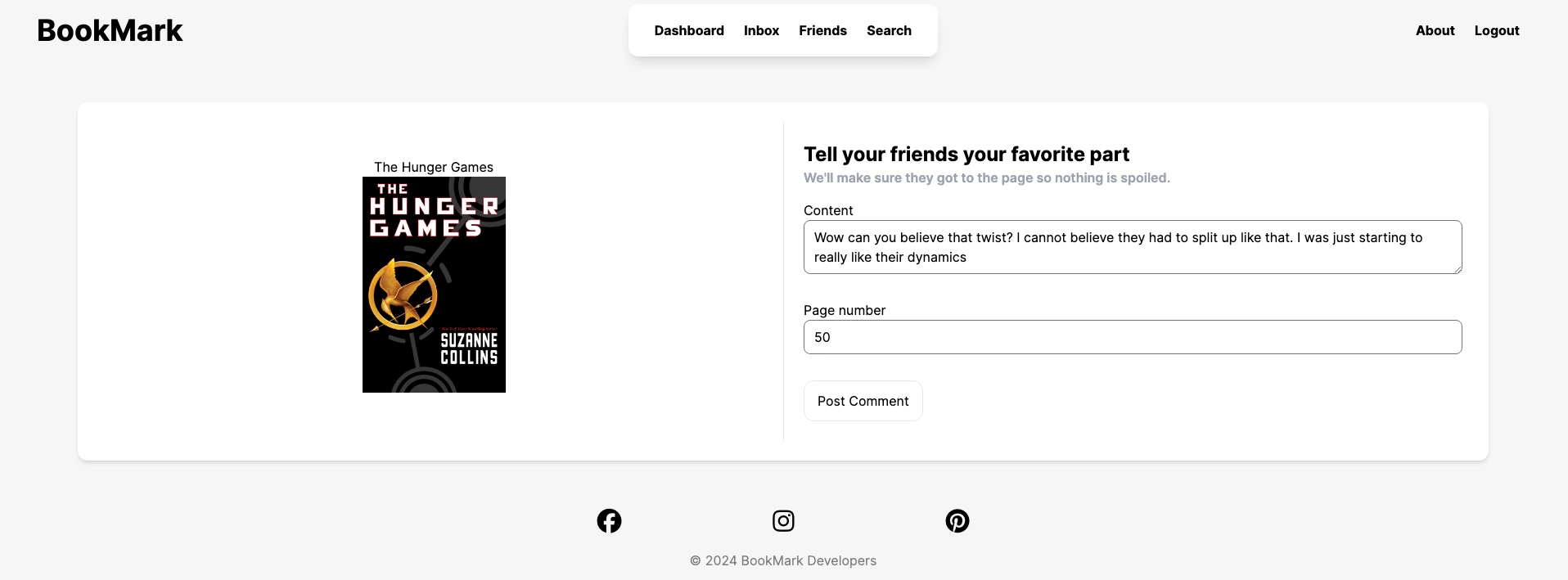The width and height of the screenshot is (1568, 580).
Task: Open the Search nav item
Action: [x=889, y=30]
